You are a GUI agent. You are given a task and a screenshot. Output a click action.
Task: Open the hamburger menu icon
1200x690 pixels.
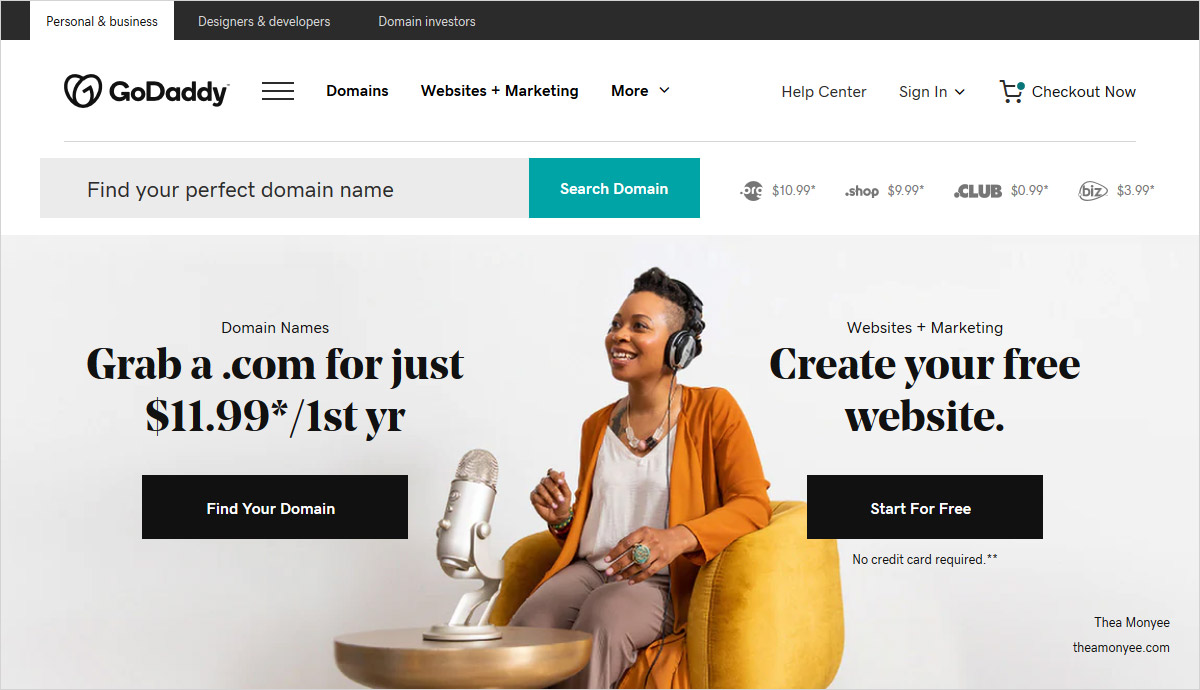coord(278,91)
